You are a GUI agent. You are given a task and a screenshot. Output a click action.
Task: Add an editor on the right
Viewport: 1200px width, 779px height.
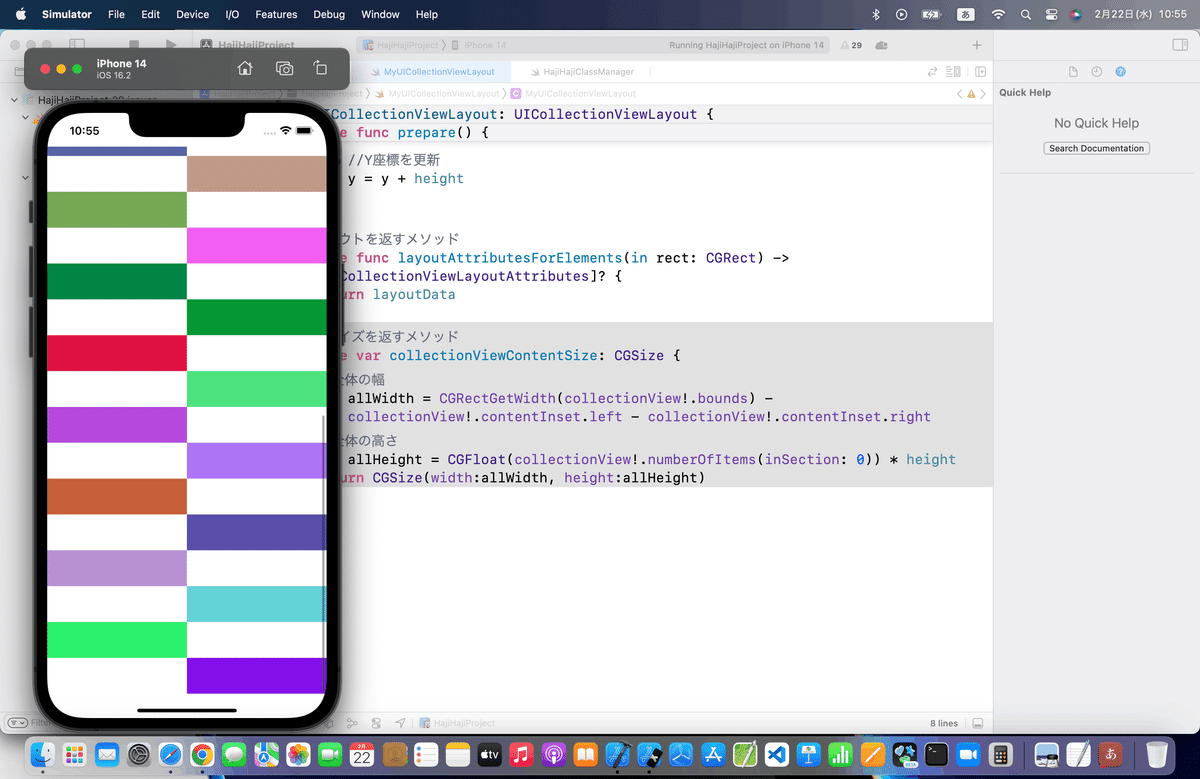(x=980, y=72)
